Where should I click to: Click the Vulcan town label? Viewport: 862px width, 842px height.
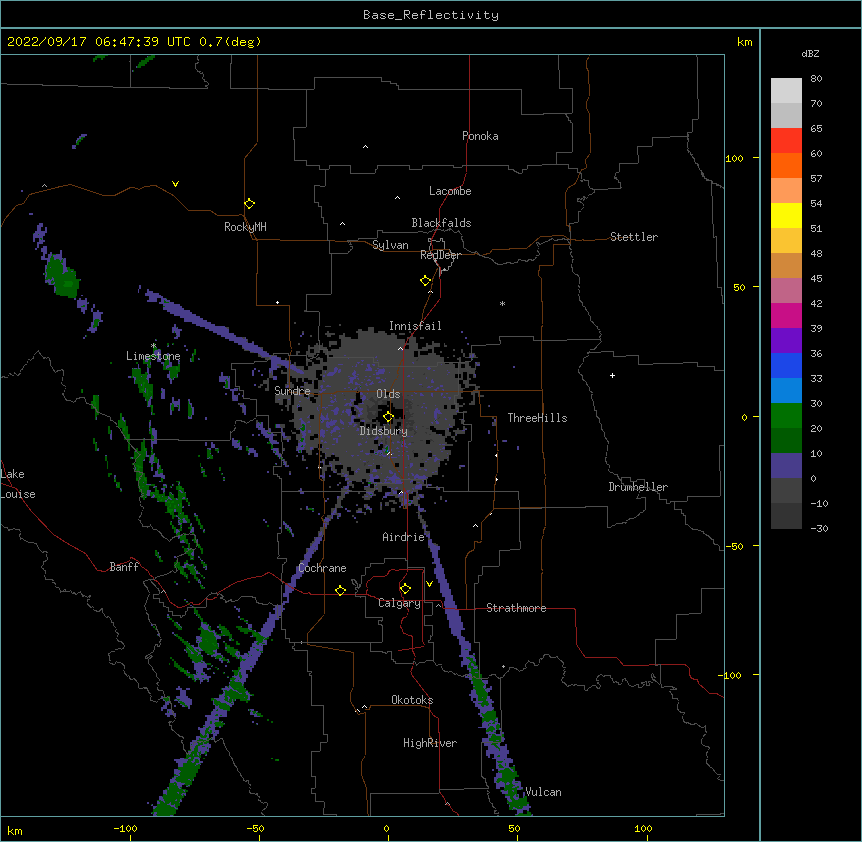(543, 792)
